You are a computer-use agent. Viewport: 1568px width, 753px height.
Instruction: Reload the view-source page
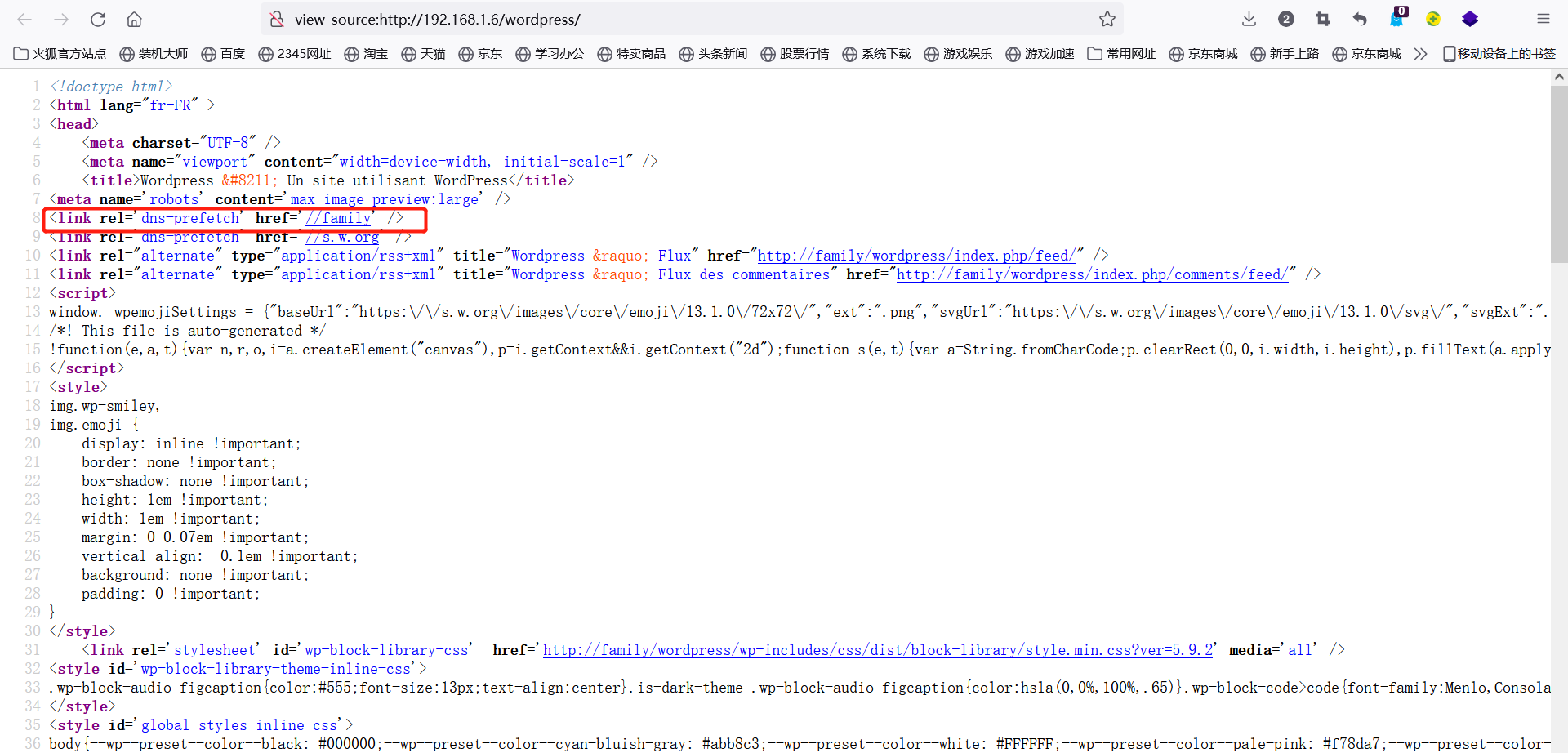tap(98, 19)
